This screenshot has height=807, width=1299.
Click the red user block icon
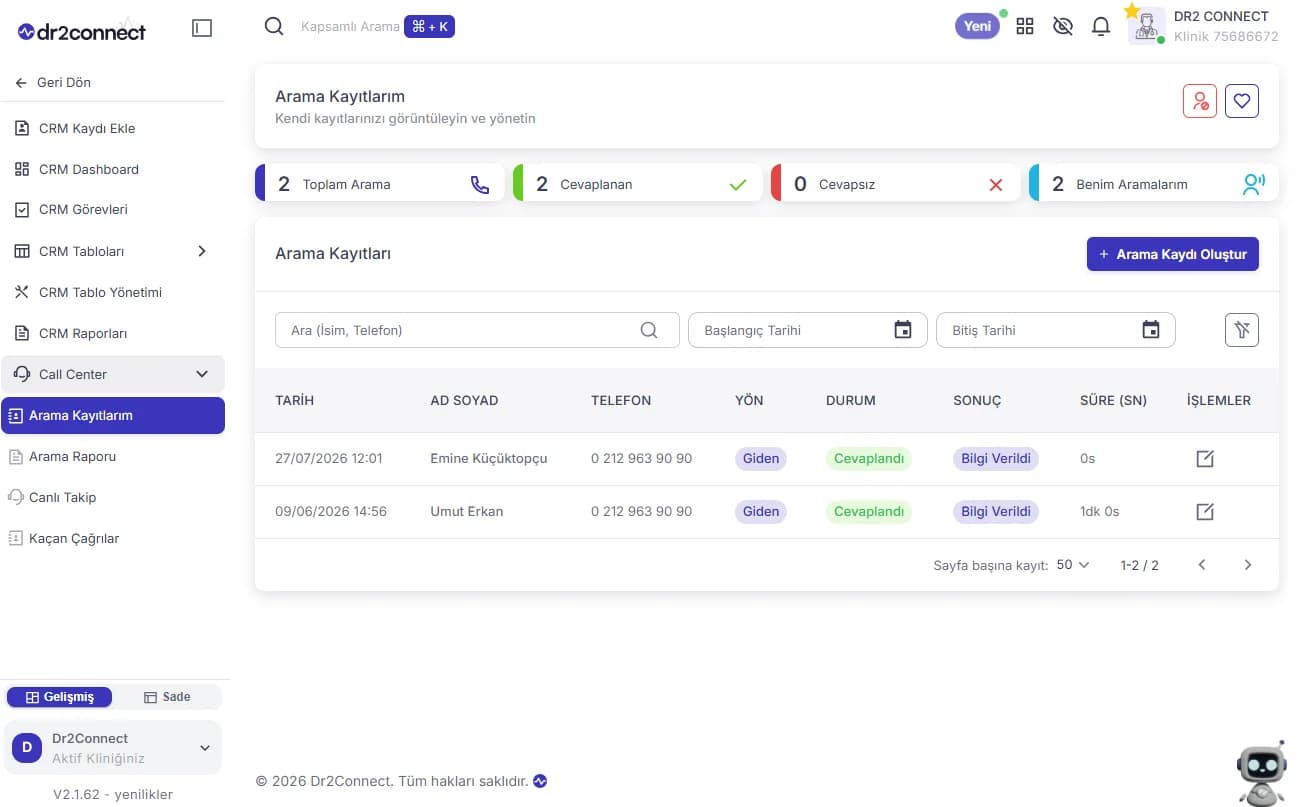pyautogui.click(x=1200, y=101)
